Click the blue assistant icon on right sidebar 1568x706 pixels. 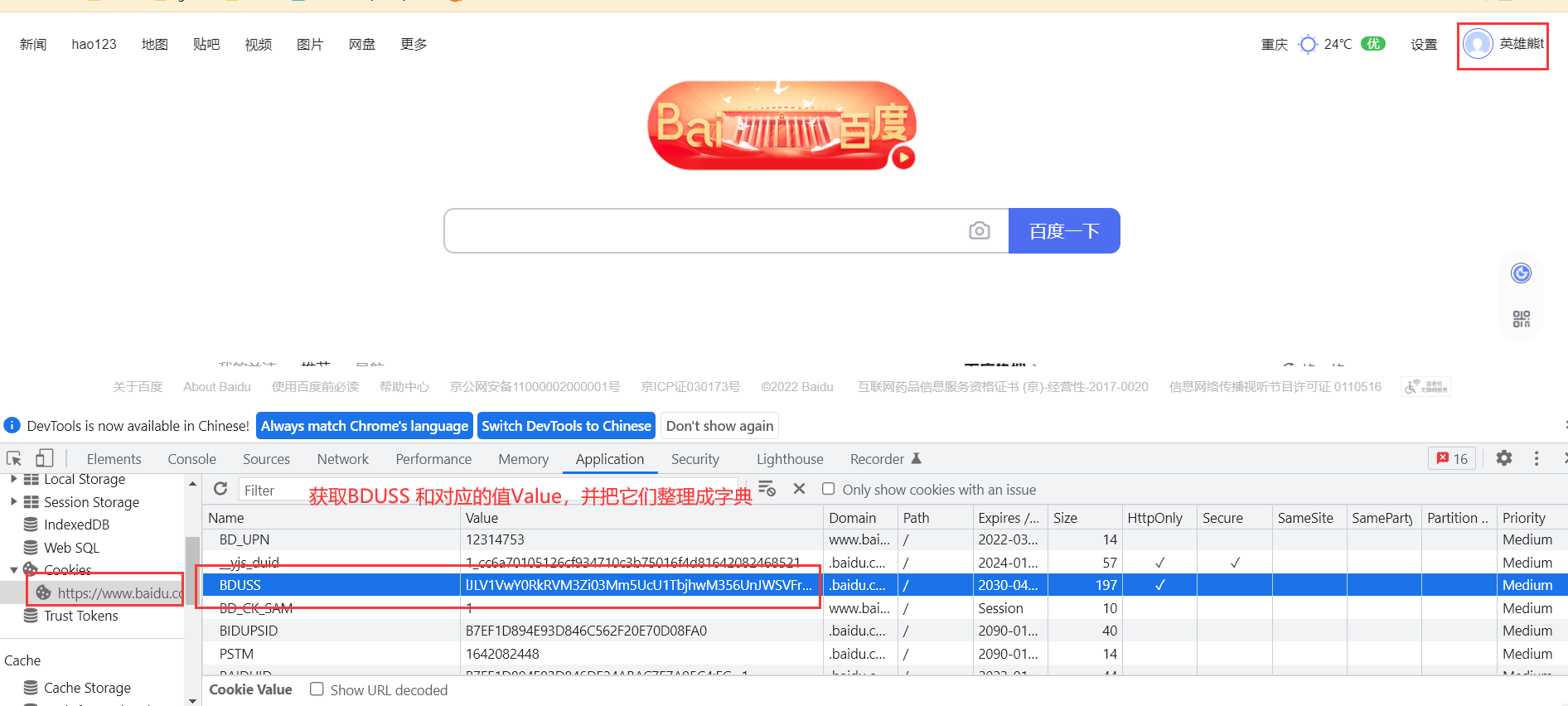1522,273
